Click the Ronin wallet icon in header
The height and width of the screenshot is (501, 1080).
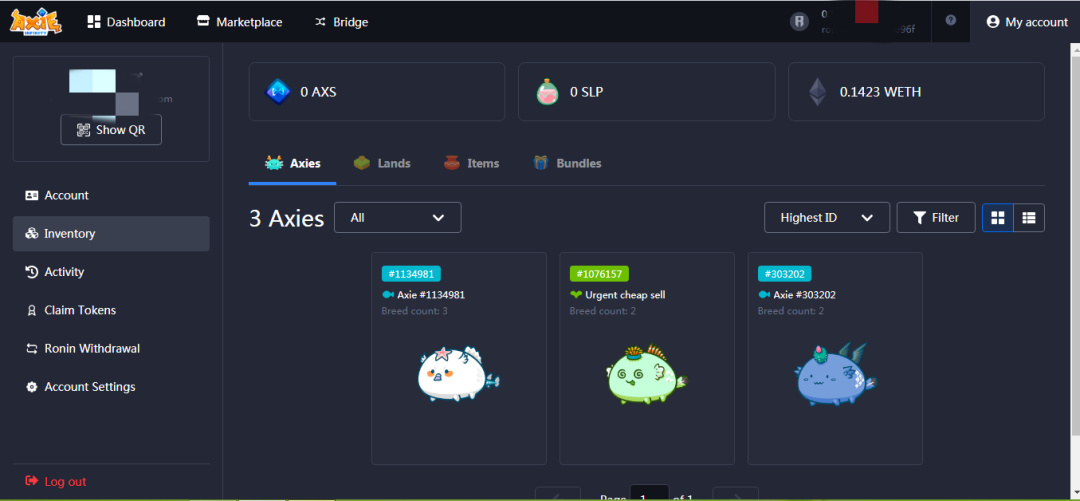[799, 21]
